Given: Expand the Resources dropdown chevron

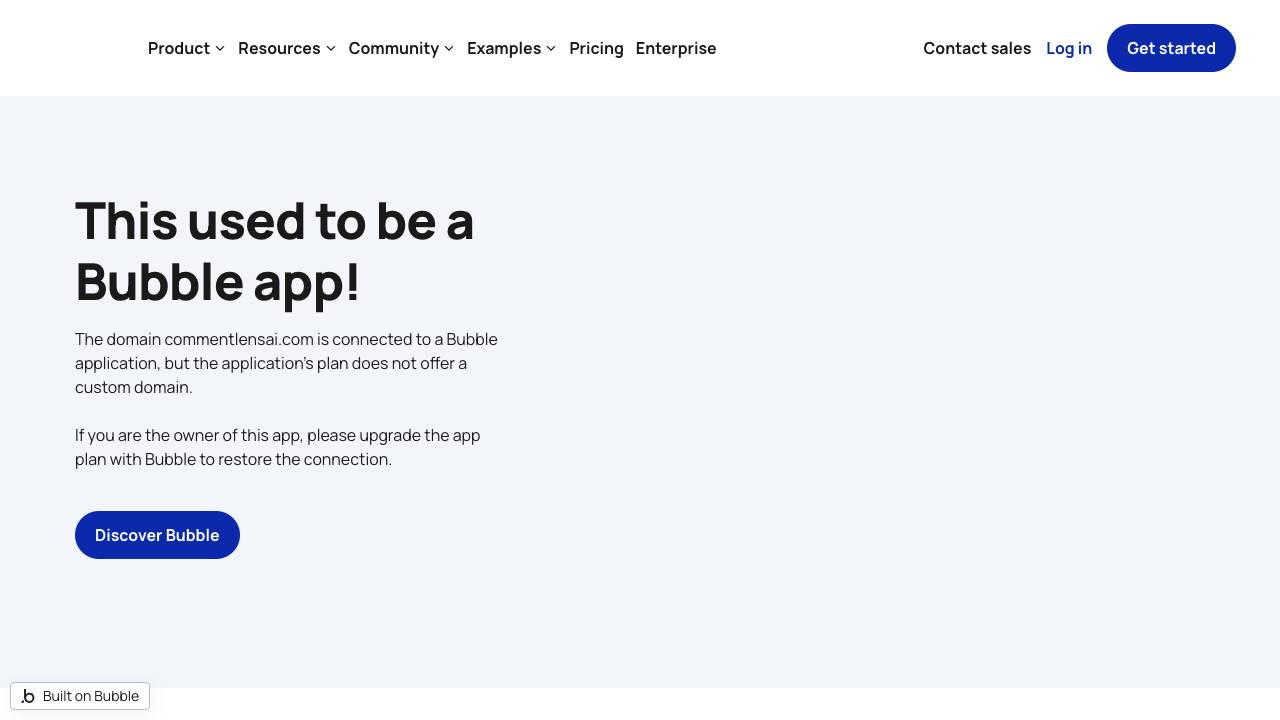Looking at the screenshot, I should [x=331, y=49].
